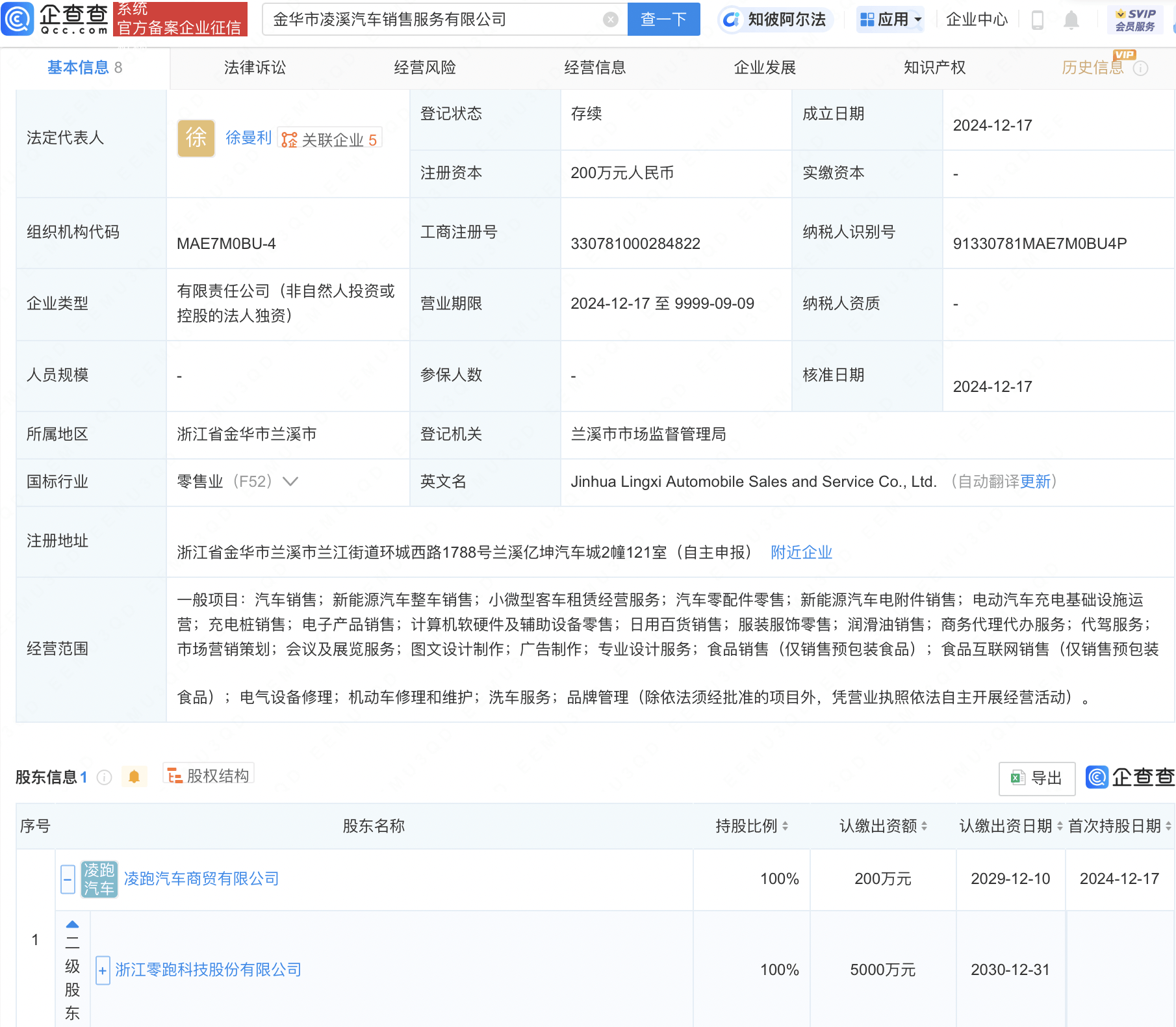Open 凌跑汽车商贸有限公司 company link
This screenshot has width=1176, height=1027.
pyautogui.click(x=201, y=879)
